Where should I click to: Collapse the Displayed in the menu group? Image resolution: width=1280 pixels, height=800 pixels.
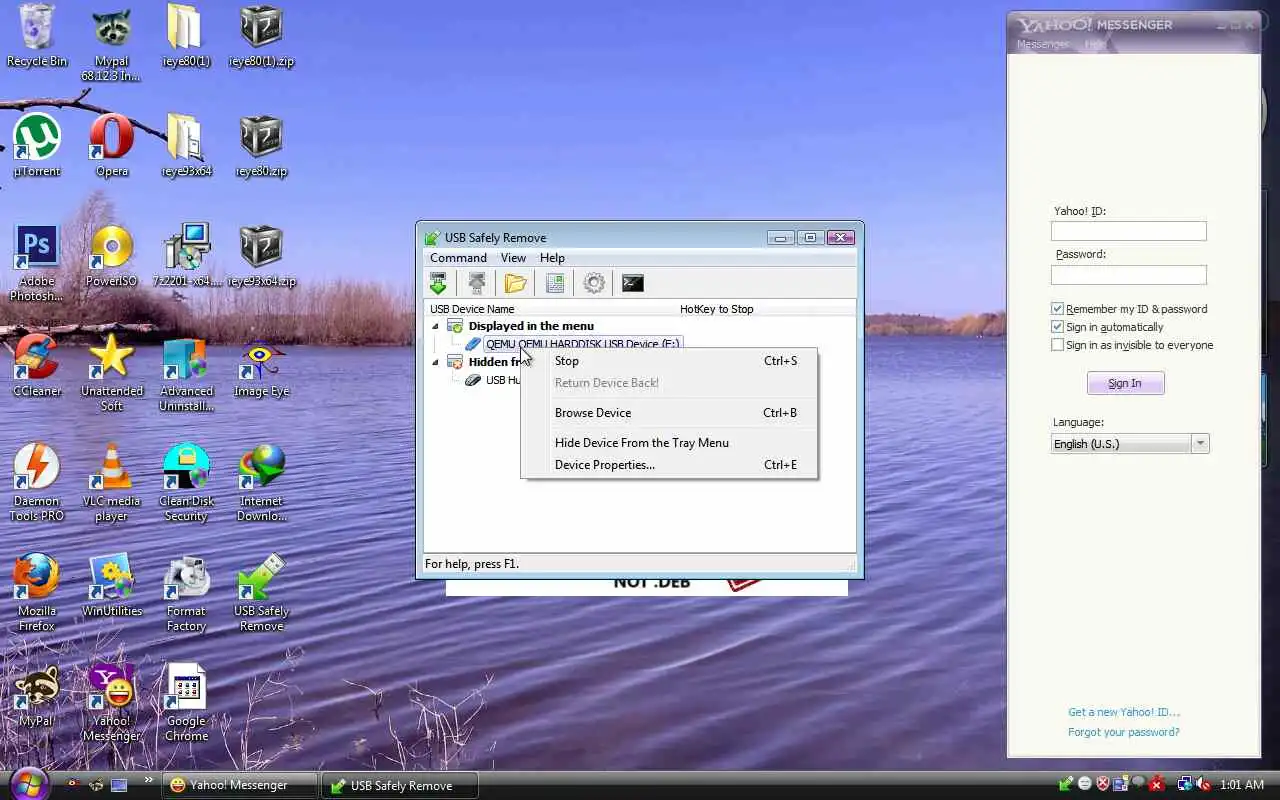click(435, 326)
